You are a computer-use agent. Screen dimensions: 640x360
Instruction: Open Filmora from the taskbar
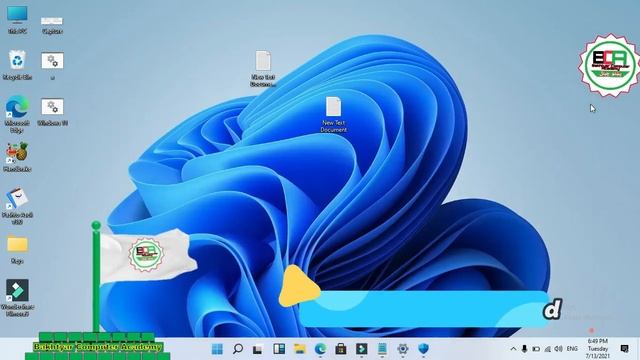coord(361,349)
